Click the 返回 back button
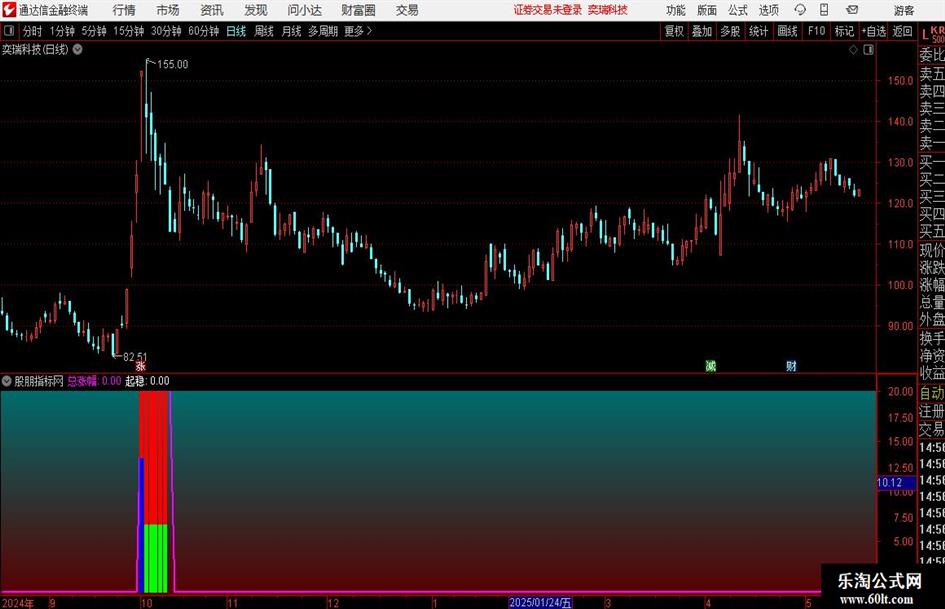This screenshot has width=945, height=609. 902,31
